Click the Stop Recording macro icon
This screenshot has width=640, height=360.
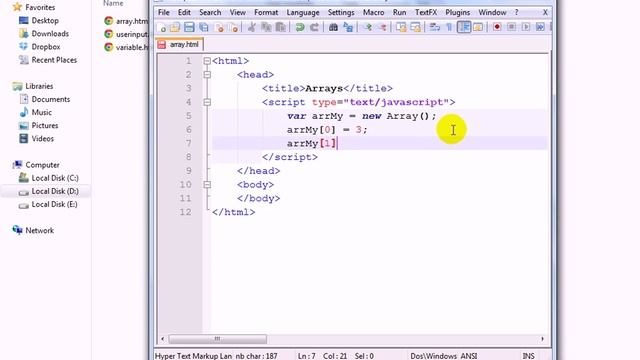point(511,27)
